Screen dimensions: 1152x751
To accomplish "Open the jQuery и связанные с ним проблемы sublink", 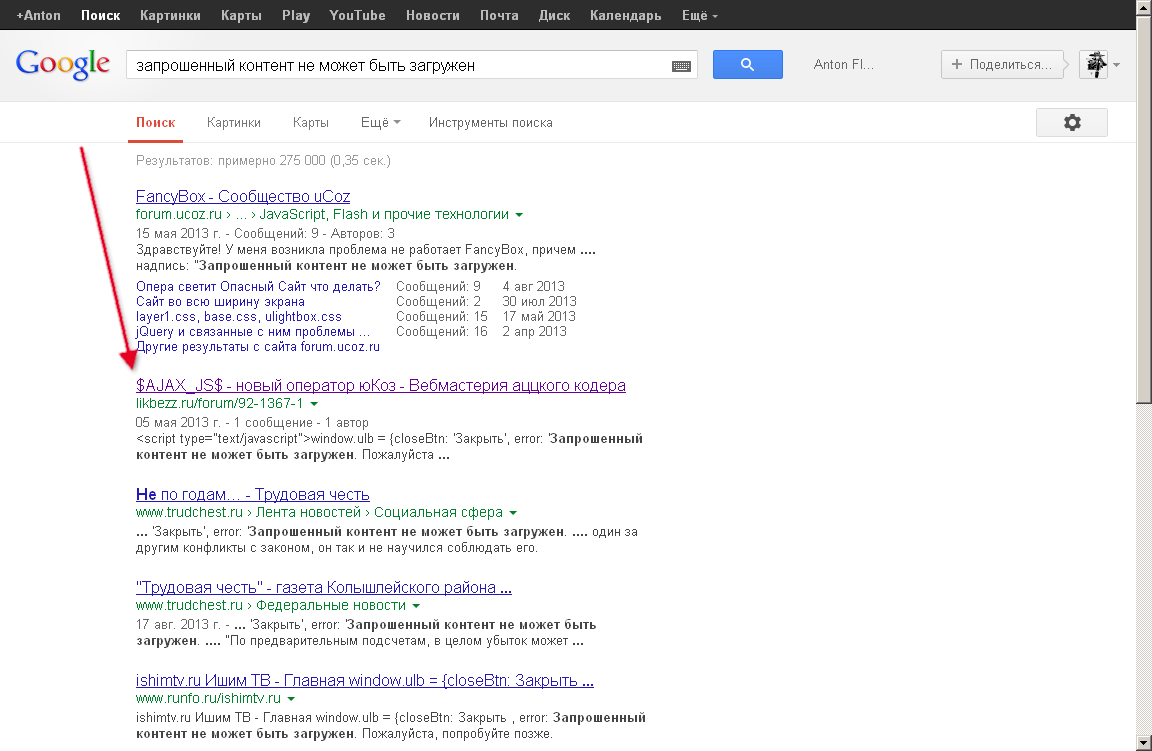I will (x=253, y=332).
